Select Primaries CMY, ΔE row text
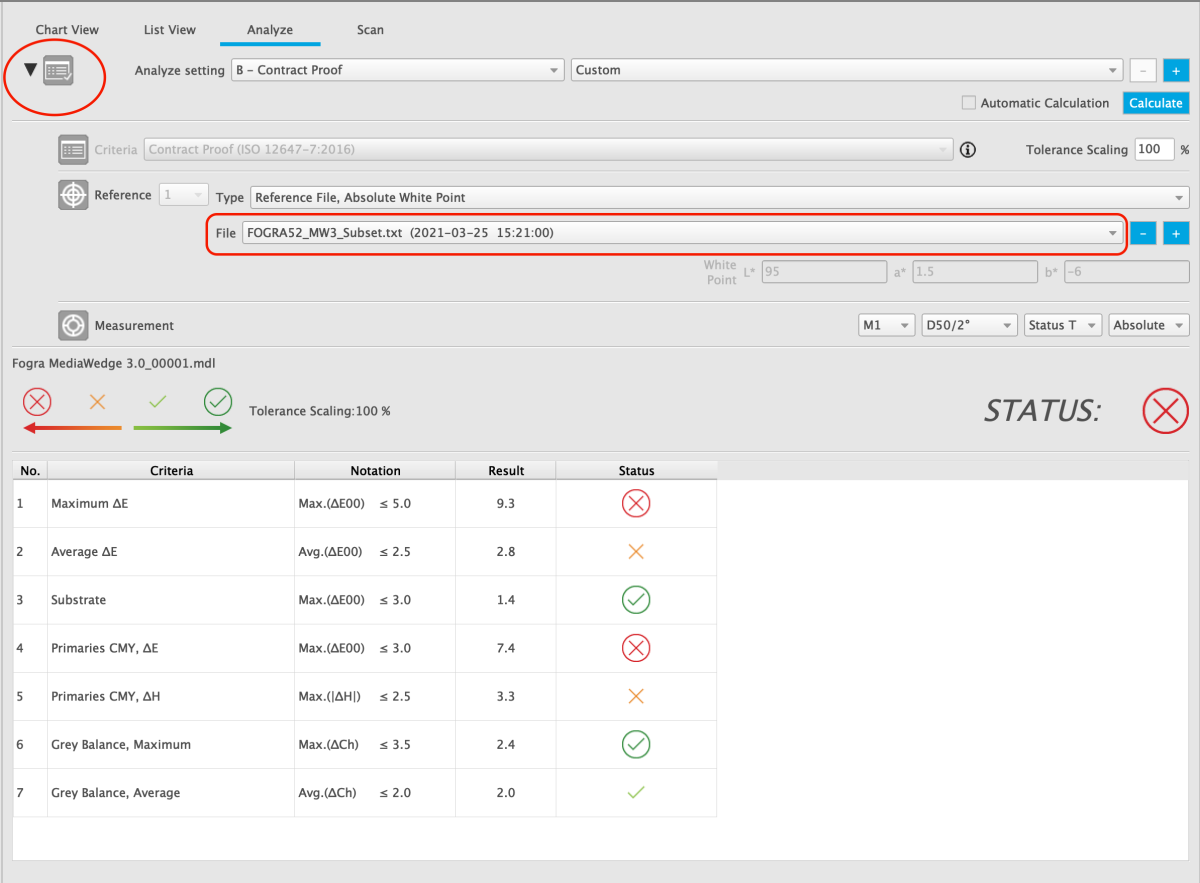The width and height of the screenshot is (1200, 883). point(105,648)
